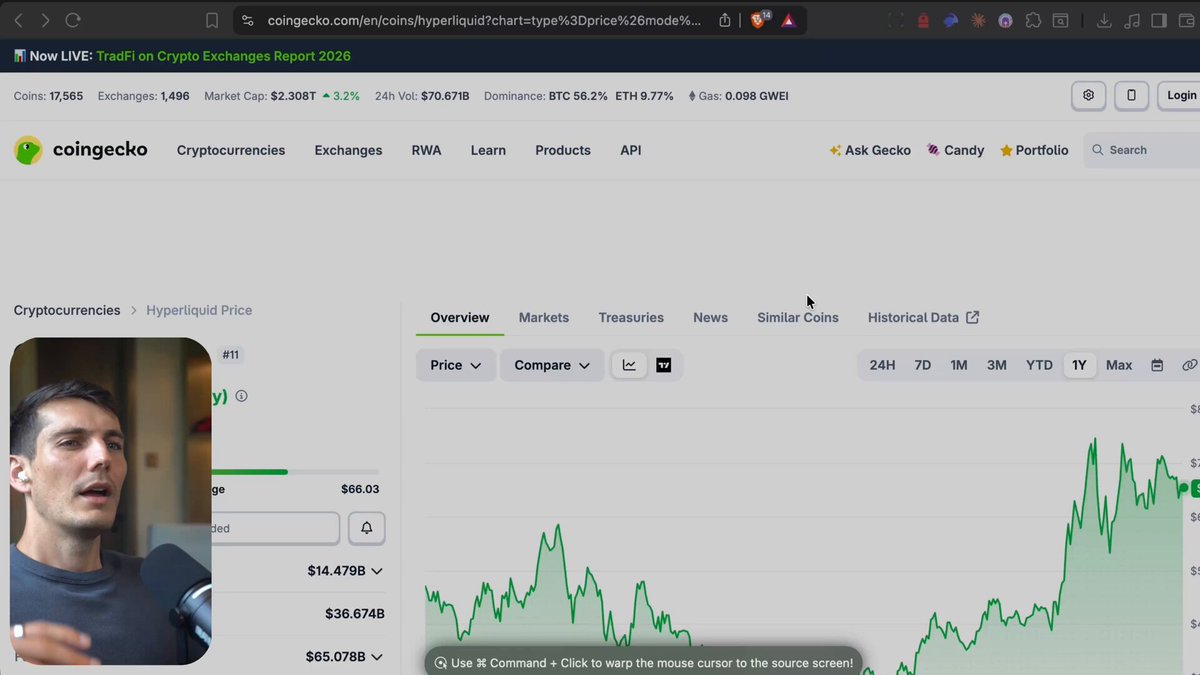Copy chart link with the chain icon
This screenshot has width=1200, height=675.
(1189, 365)
